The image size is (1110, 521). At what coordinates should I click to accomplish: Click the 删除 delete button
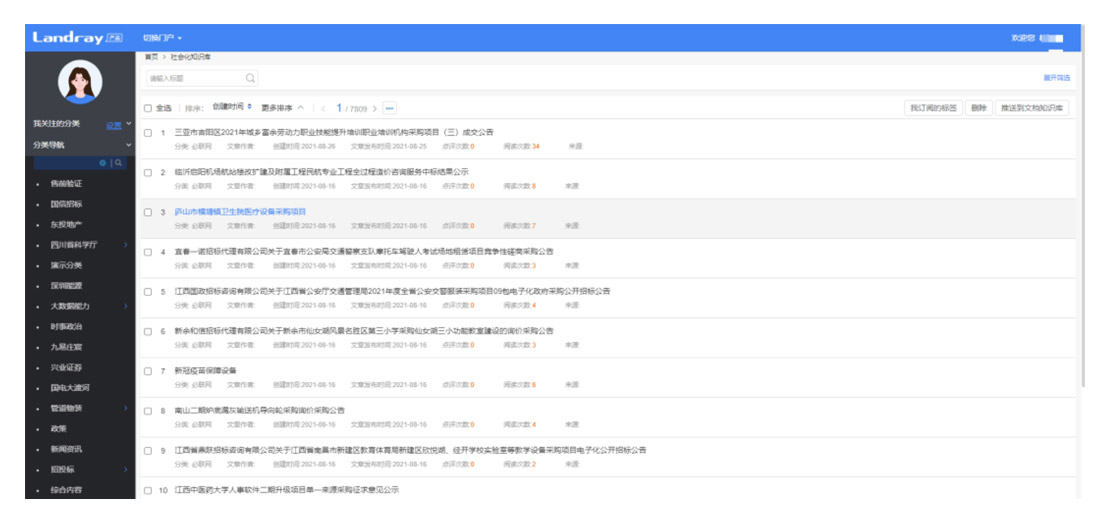(x=978, y=108)
